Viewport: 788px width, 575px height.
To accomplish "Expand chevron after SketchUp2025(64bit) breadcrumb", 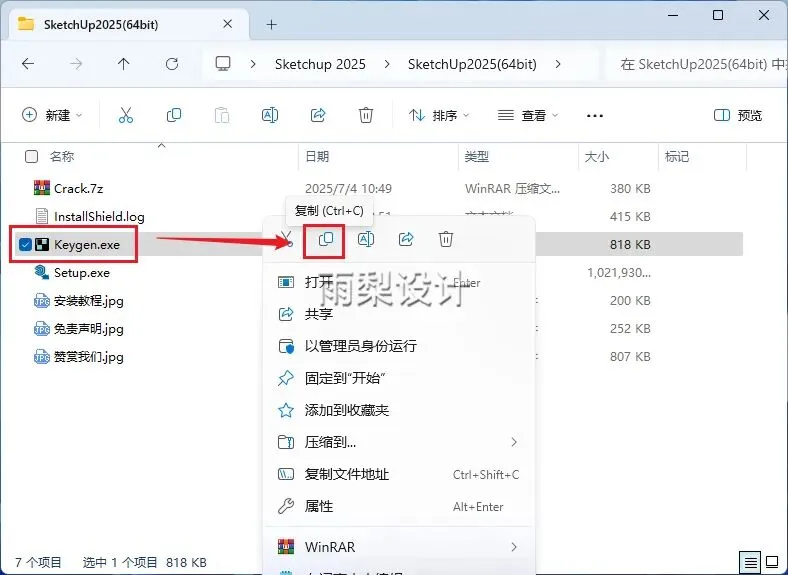I will coord(558,64).
